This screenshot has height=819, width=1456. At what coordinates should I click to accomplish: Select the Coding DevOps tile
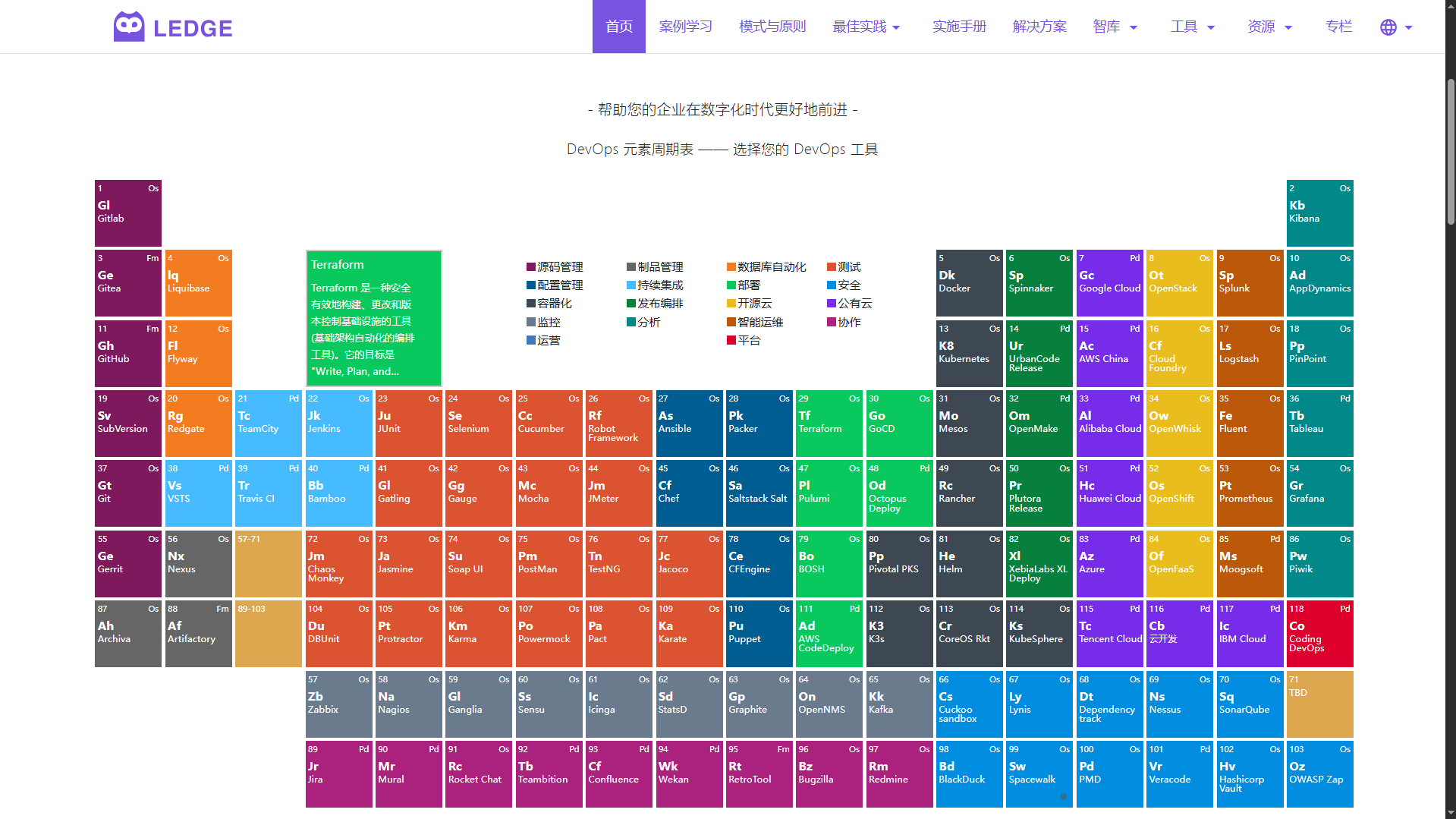coord(1320,634)
